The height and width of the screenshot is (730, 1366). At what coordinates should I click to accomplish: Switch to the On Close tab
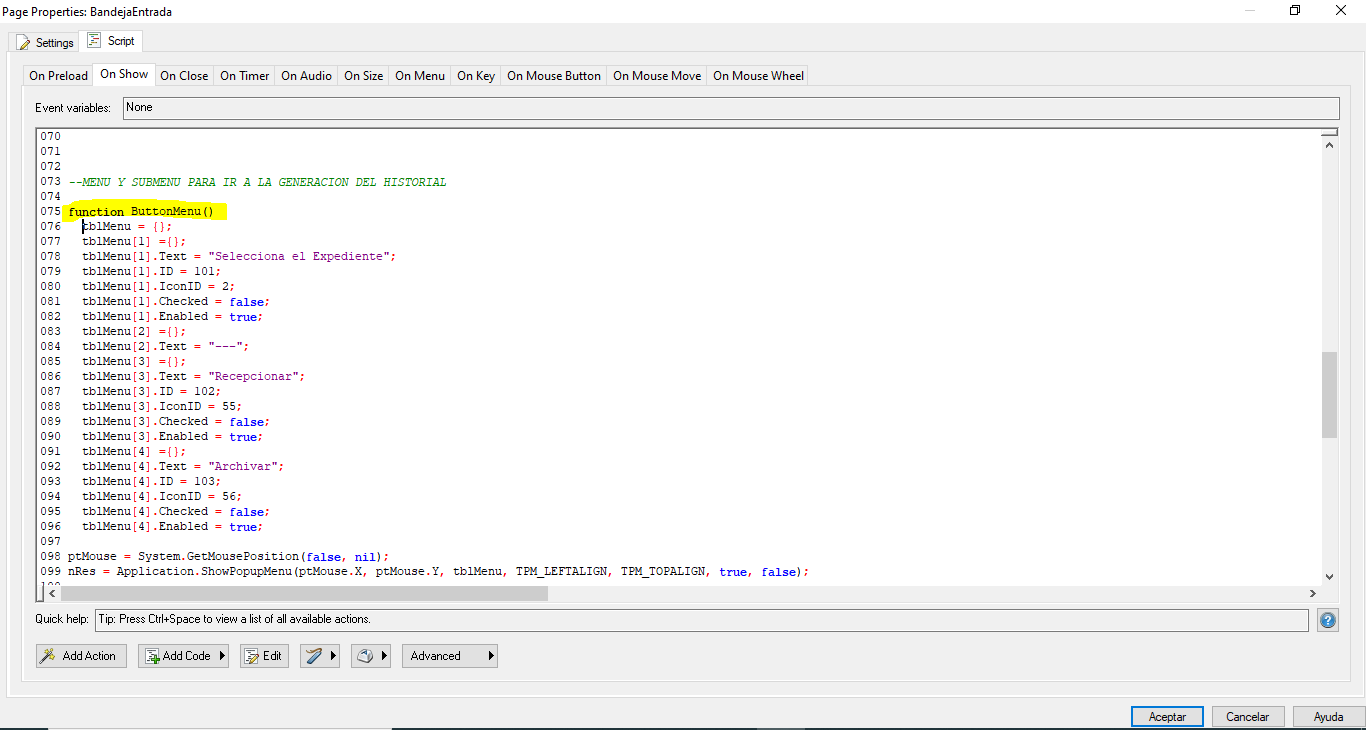click(184, 76)
